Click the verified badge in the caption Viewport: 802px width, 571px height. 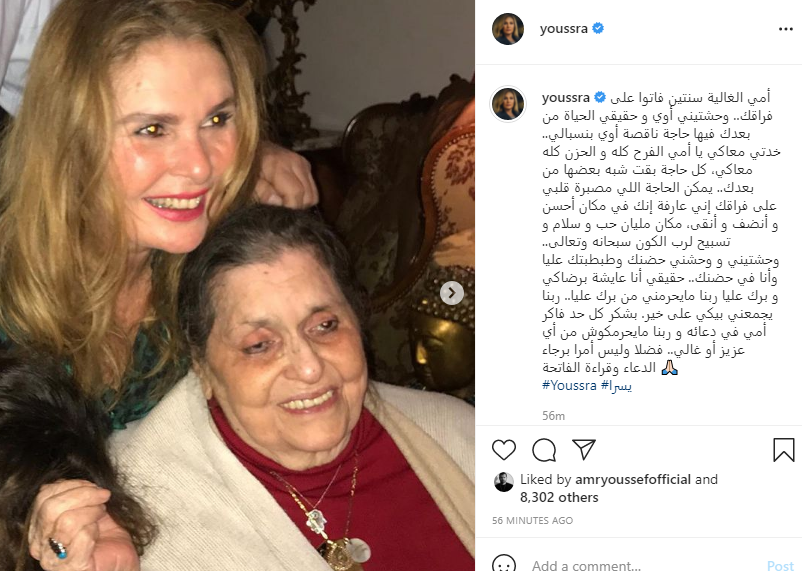(600, 97)
